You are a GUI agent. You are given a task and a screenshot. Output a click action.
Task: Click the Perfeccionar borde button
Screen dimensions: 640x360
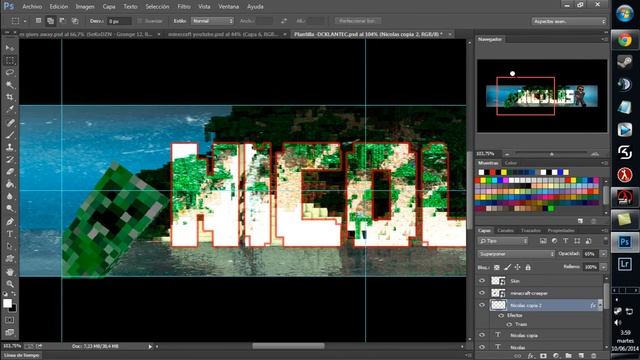point(358,21)
